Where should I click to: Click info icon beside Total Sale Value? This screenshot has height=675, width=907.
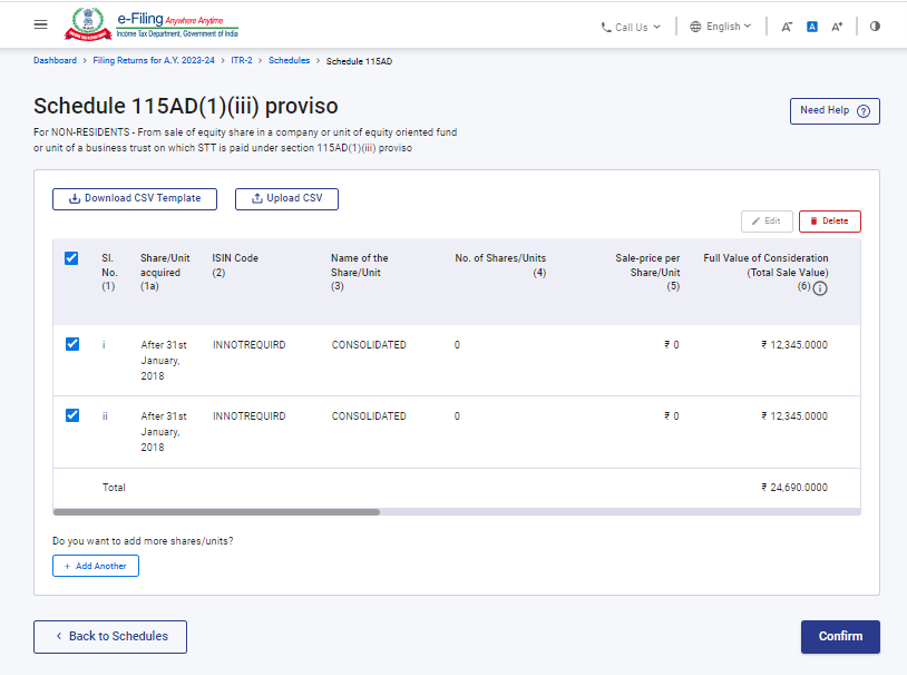click(x=820, y=288)
